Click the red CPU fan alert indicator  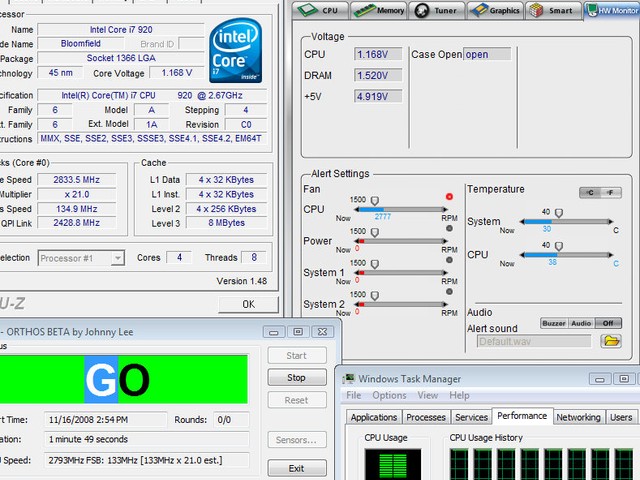[x=449, y=197]
